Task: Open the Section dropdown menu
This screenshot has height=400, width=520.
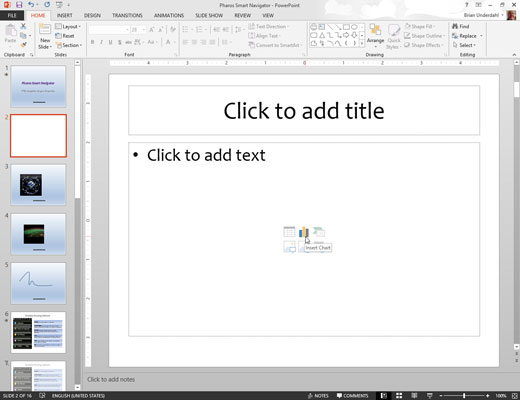Action: coord(69,45)
